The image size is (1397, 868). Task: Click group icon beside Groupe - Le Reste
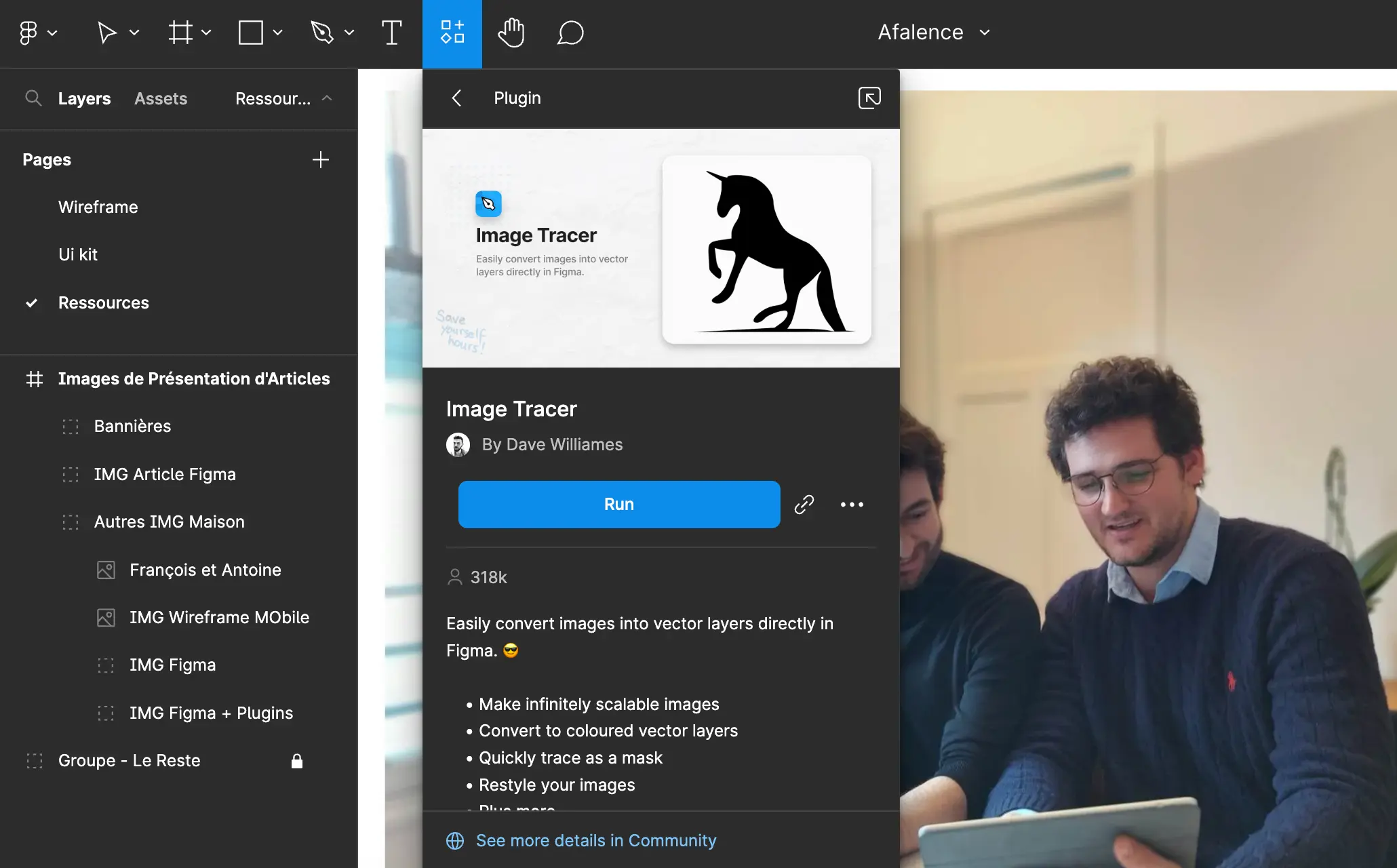tap(35, 760)
